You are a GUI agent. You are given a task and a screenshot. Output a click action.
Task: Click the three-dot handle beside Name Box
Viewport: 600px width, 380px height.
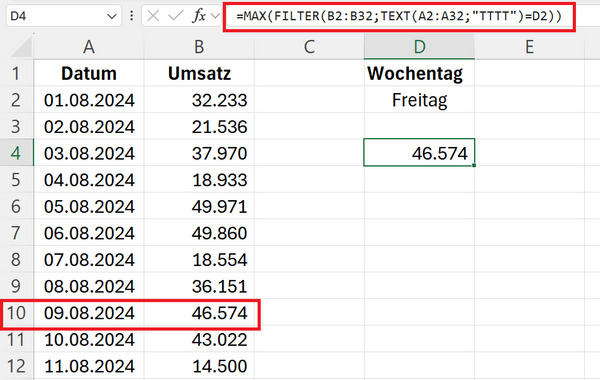pos(132,16)
